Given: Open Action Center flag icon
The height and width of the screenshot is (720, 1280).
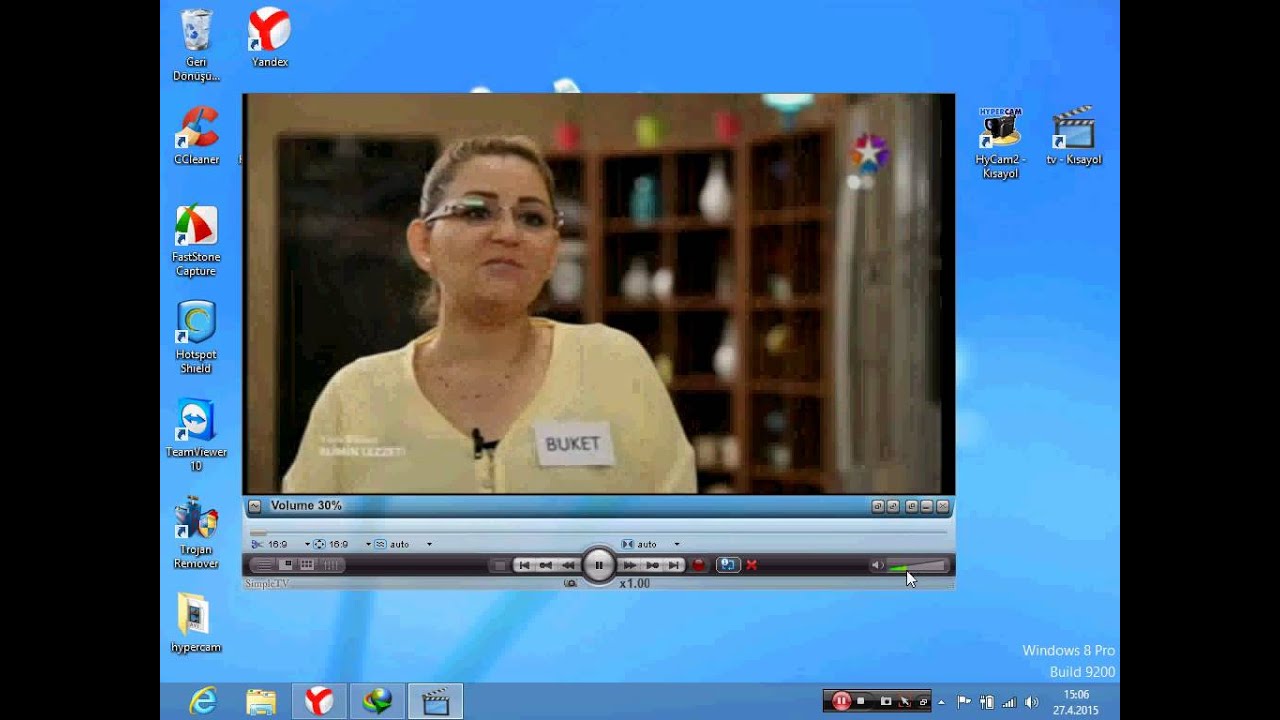Looking at the screenshot, I should [x=964, y=702].
